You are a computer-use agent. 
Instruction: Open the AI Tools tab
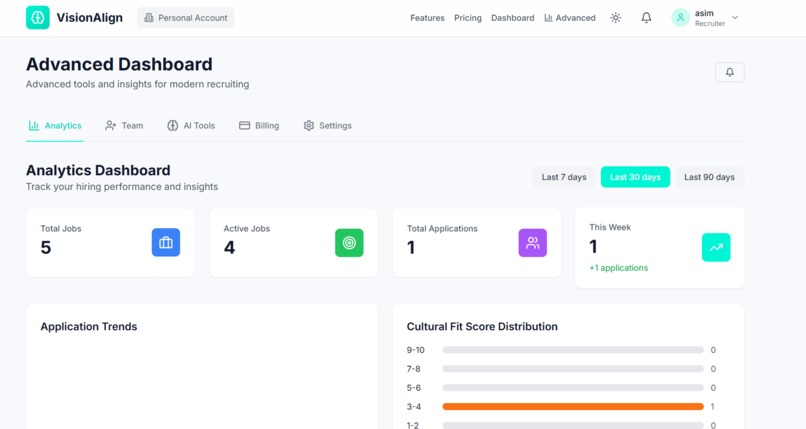(x=191, y=125)
